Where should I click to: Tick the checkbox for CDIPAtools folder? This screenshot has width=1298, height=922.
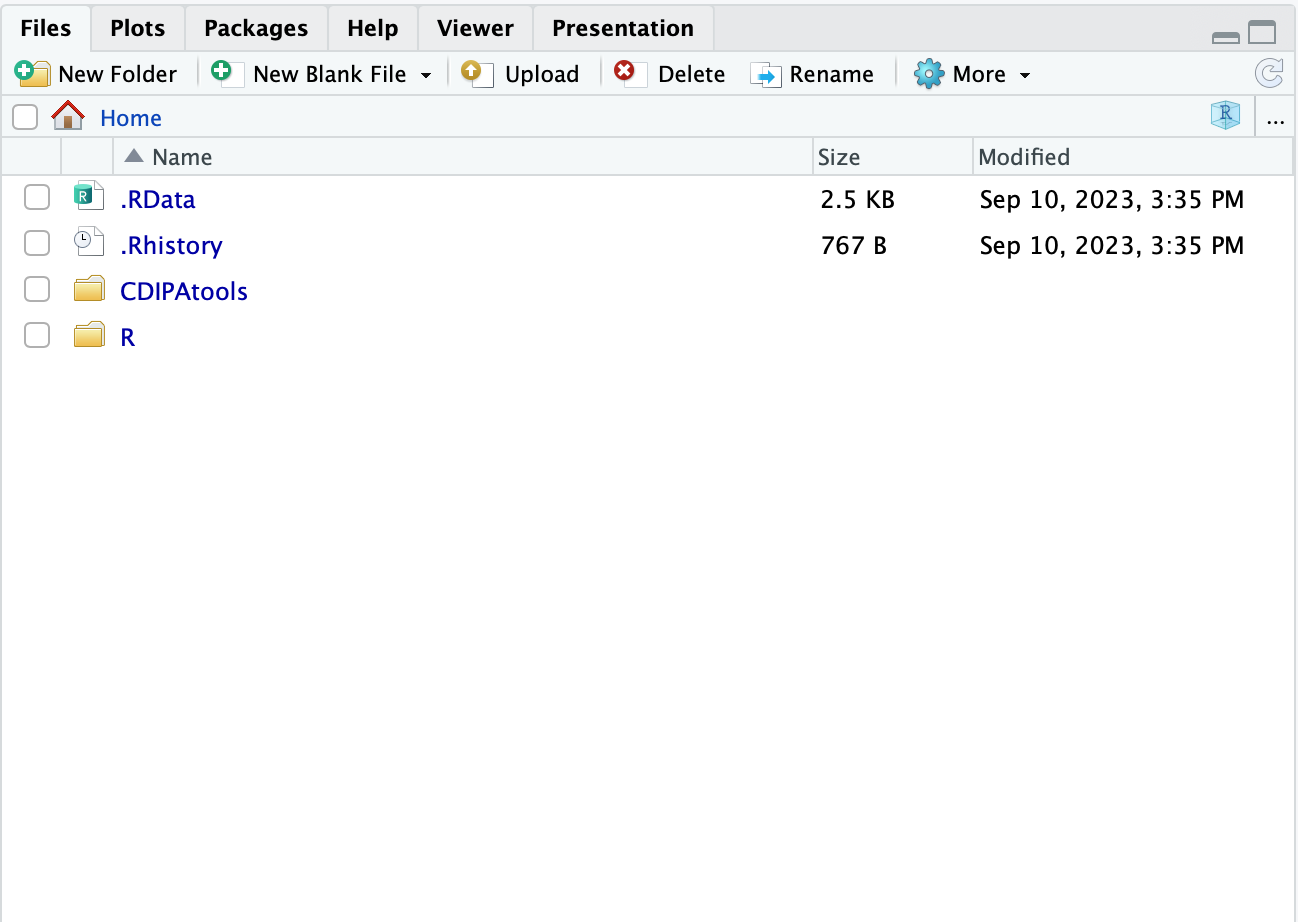[37, 290]
